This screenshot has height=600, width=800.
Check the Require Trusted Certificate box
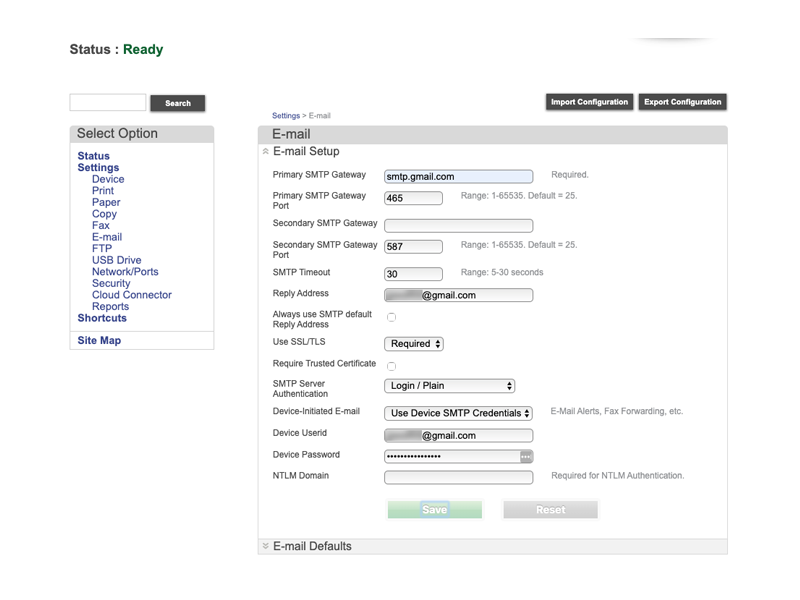(391, 367)
